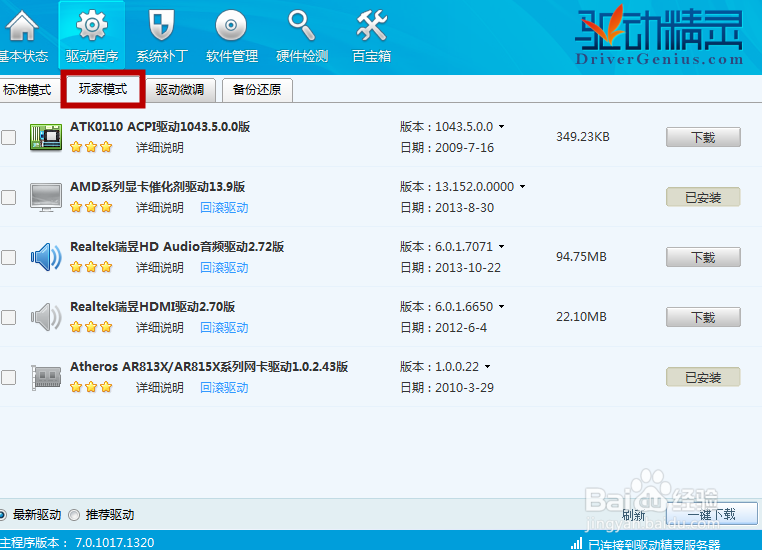Click the 94.75MB file size text
The image size is (762, 550).
(581, 257)
